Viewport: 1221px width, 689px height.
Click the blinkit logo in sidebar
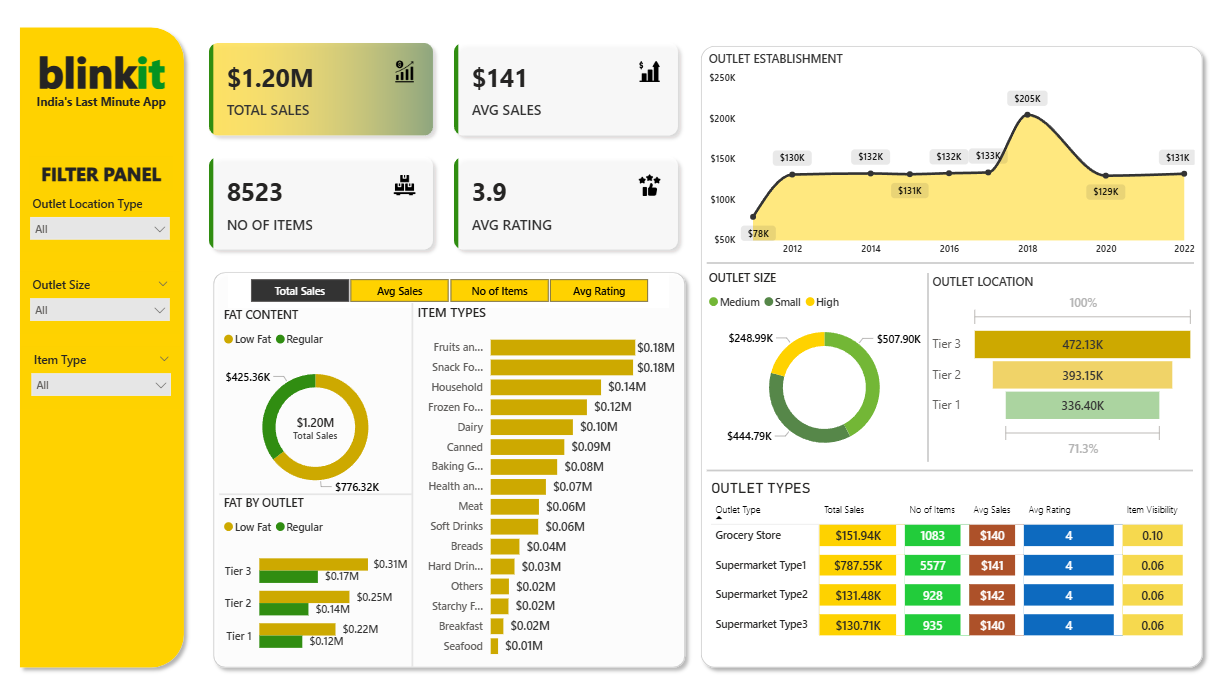pos(101,75)
